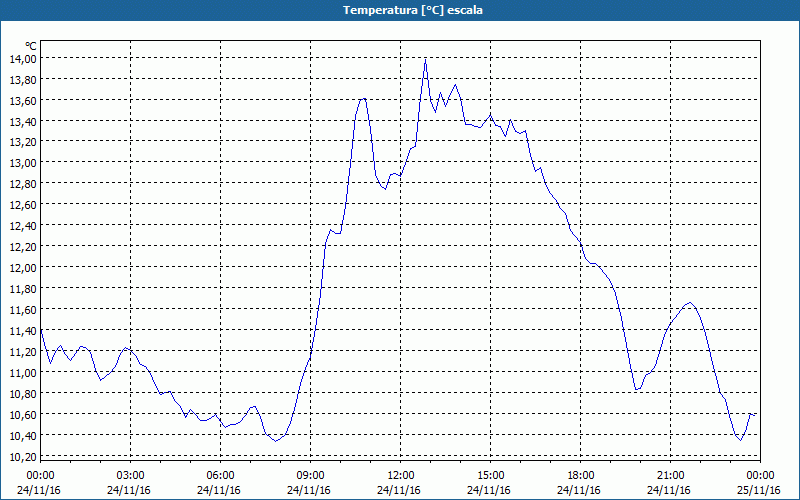This screenshot has height=500, width=800.
Task: Click the 10,40 y-axis value
Action: 23,435
